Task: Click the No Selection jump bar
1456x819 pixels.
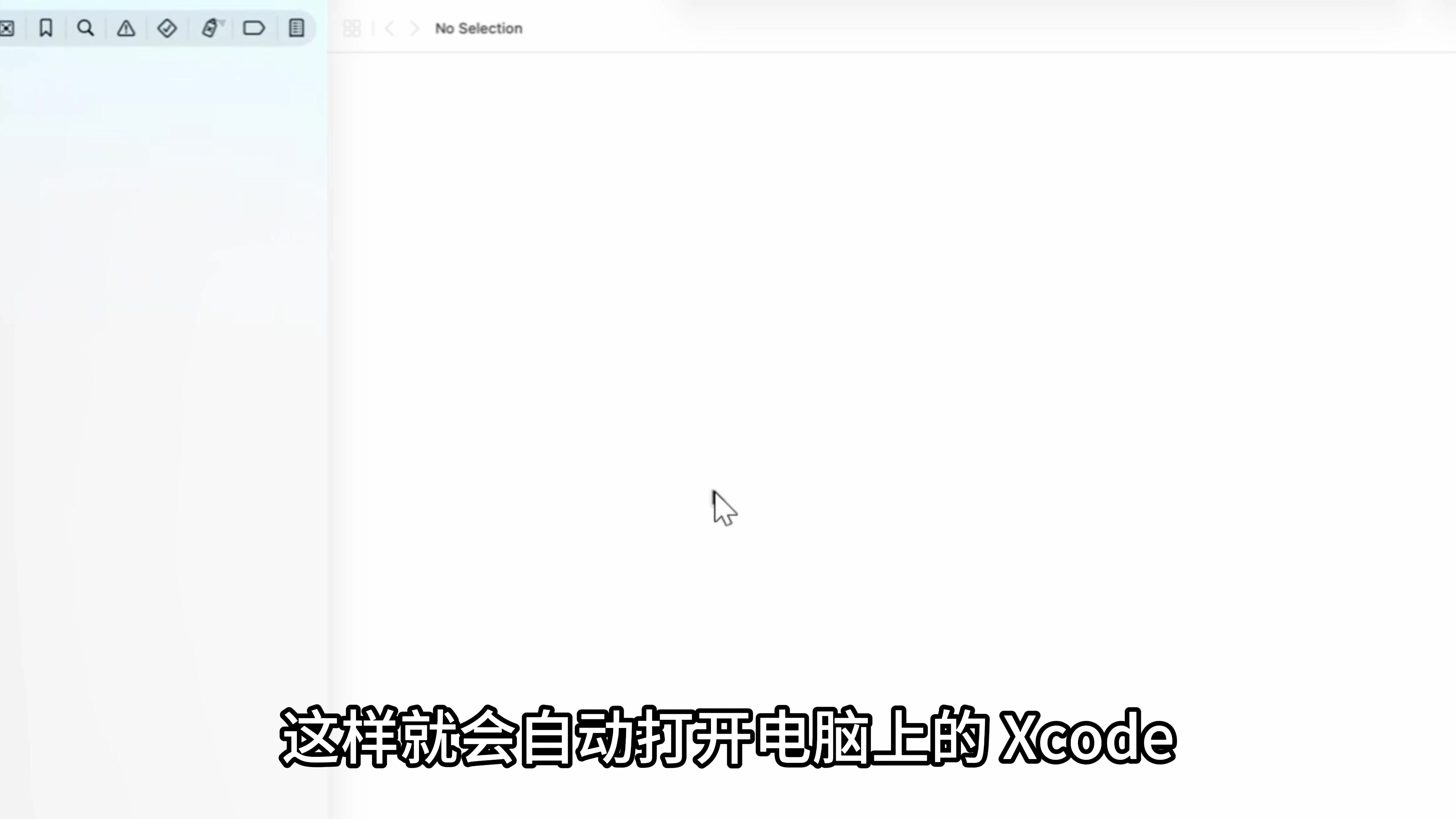Action: tap(478, 28)
